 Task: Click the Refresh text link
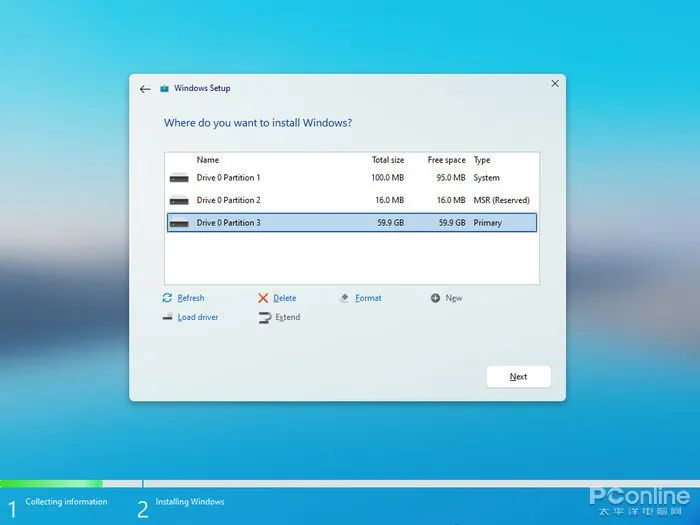coord(190,298)
